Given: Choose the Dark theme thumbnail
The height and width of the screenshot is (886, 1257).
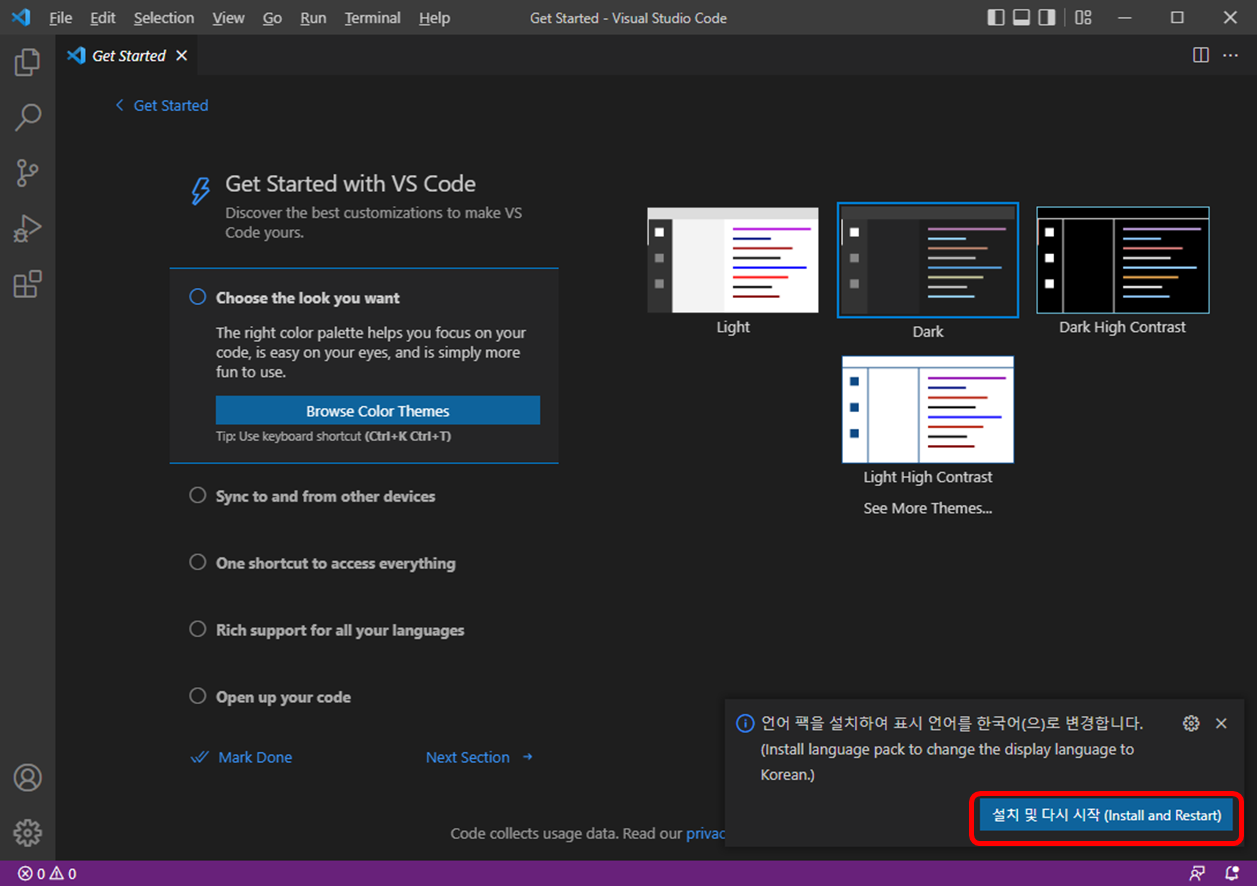Looking at the screenshot, I should pyautogui.click(x=928, y=260).
